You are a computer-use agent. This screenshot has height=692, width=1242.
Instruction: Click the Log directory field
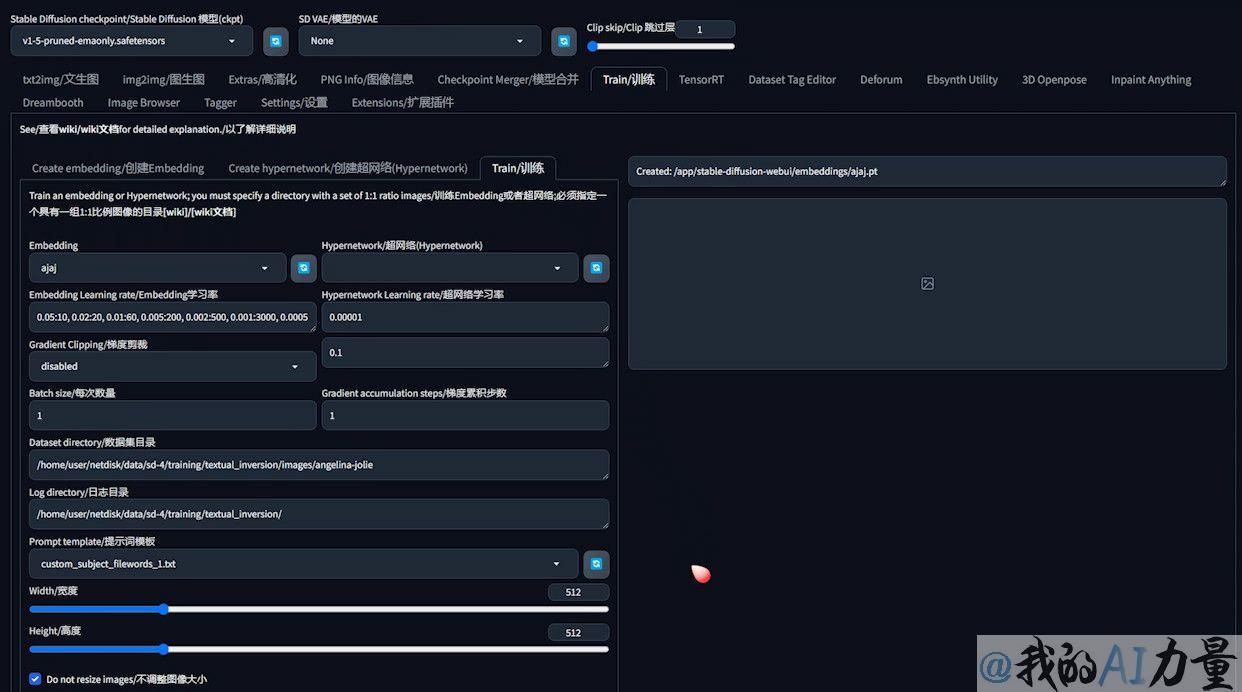tap(319, 514)
